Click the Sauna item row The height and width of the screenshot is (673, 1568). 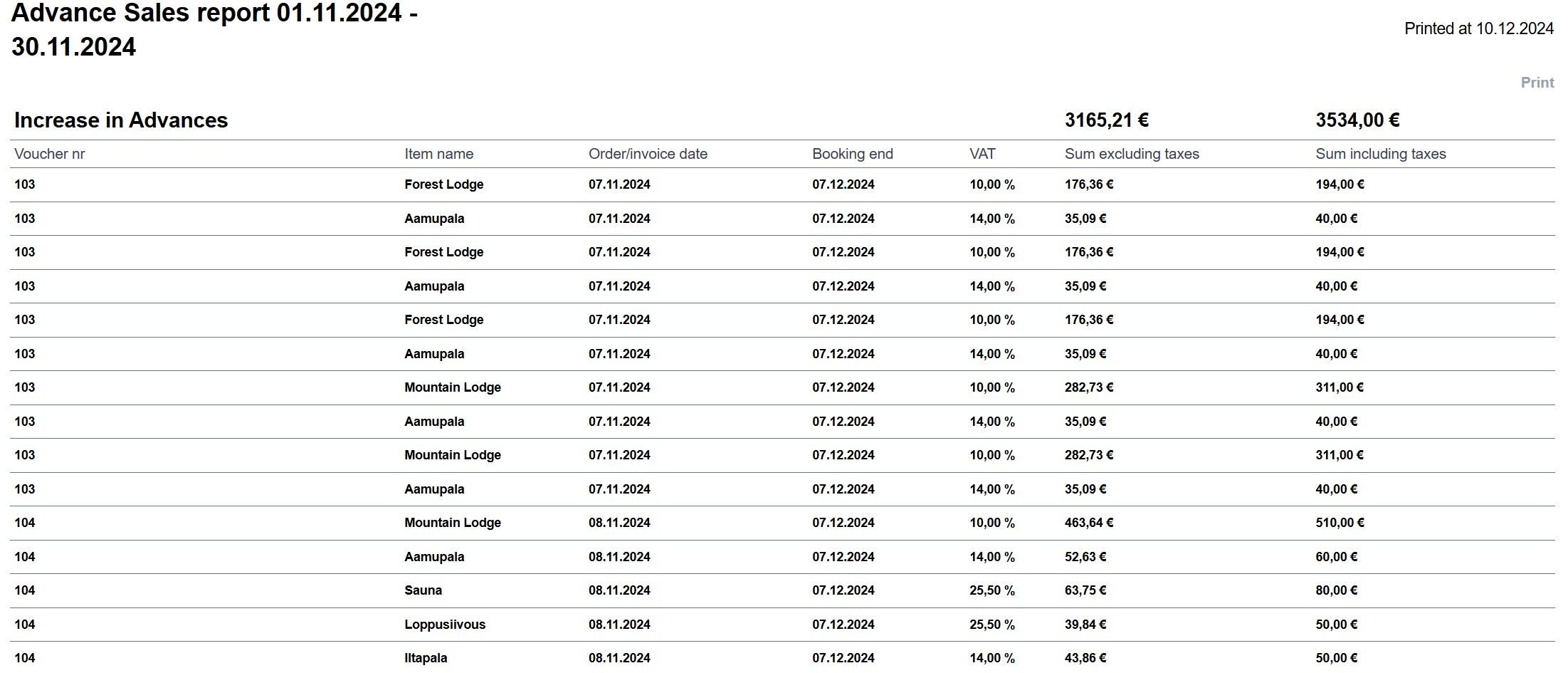click(x=423, y=590)
